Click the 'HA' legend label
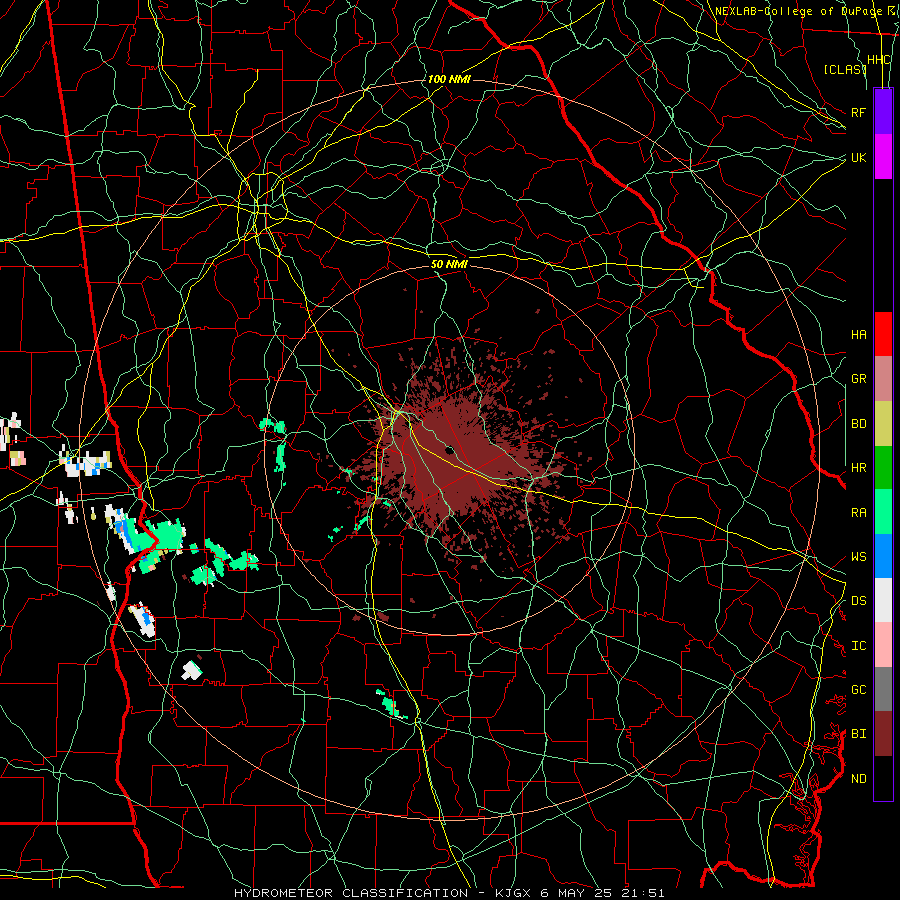 point(858,334)
